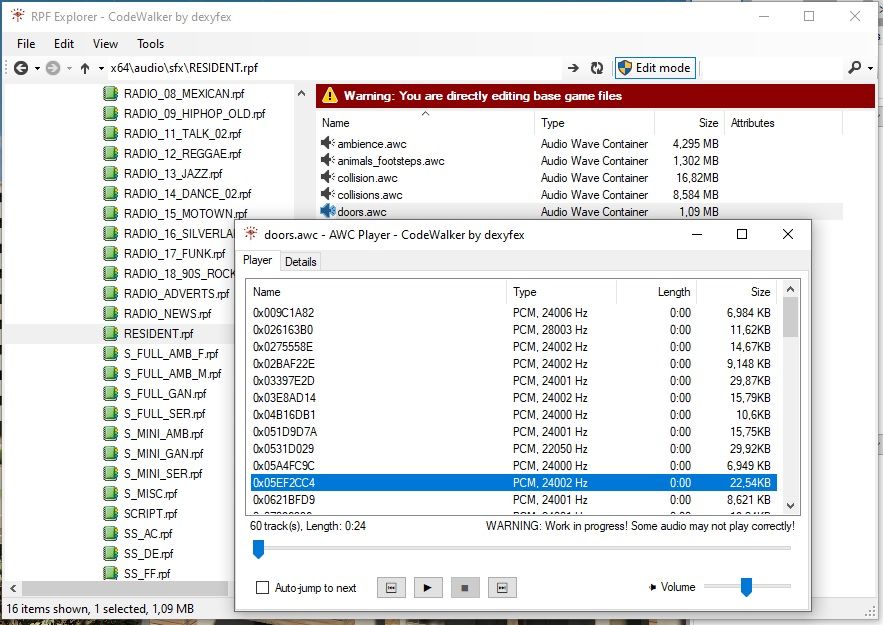Select SS_DE.rpf in the tree

149,553
